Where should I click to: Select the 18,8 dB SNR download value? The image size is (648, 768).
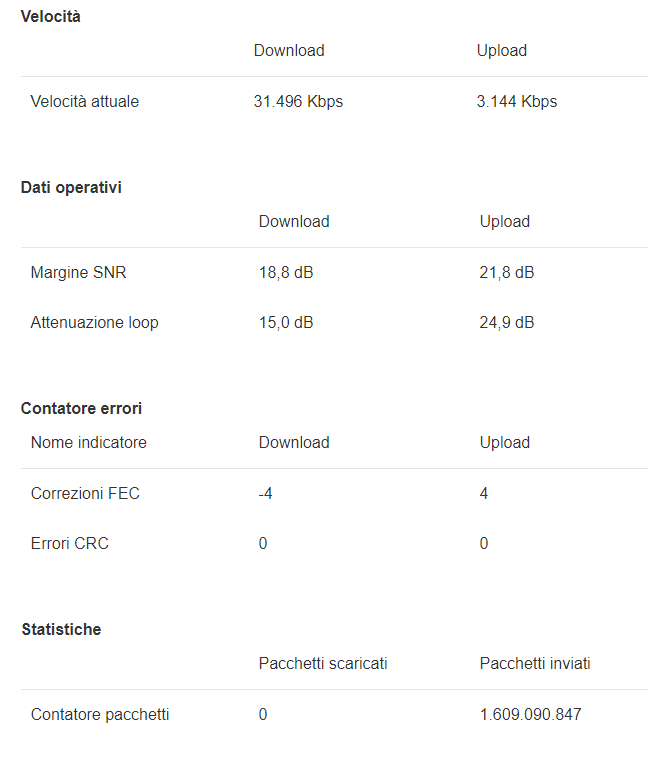pyautogui.click(x=286, y=273)
